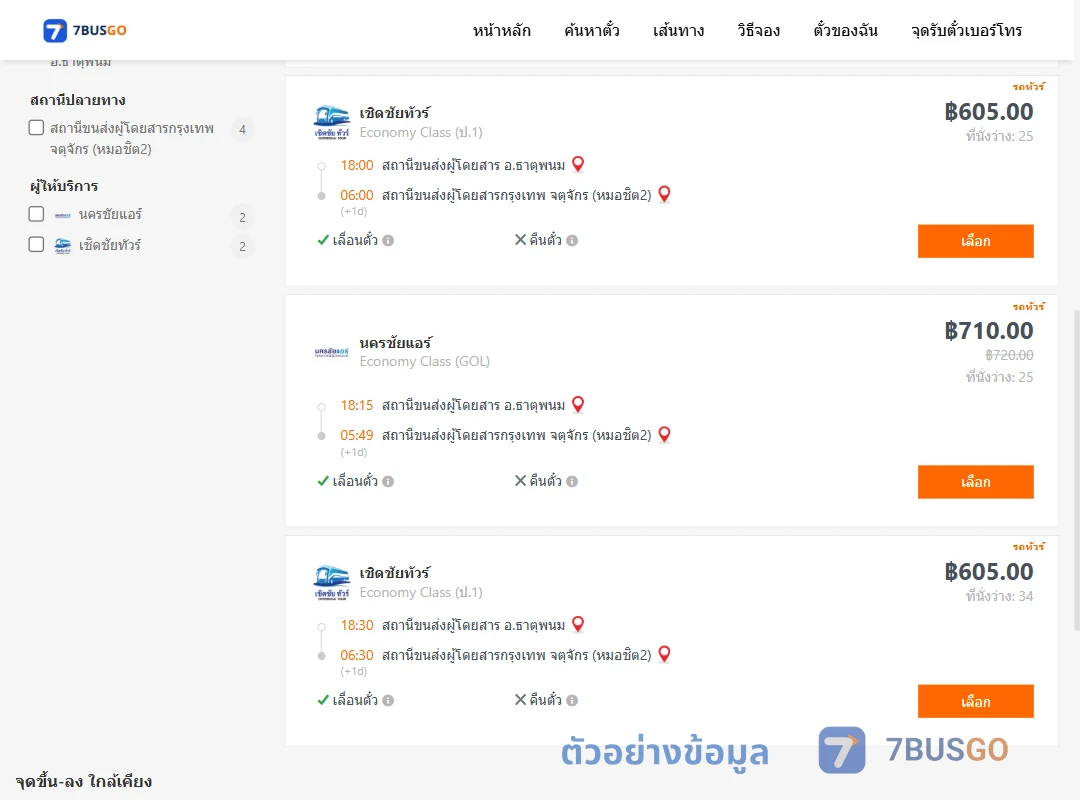Enable the เชิดชัยทัวร์ operator filter checkbox
This screenshot has height=800, width=1080.
click(x=37, y=244)
